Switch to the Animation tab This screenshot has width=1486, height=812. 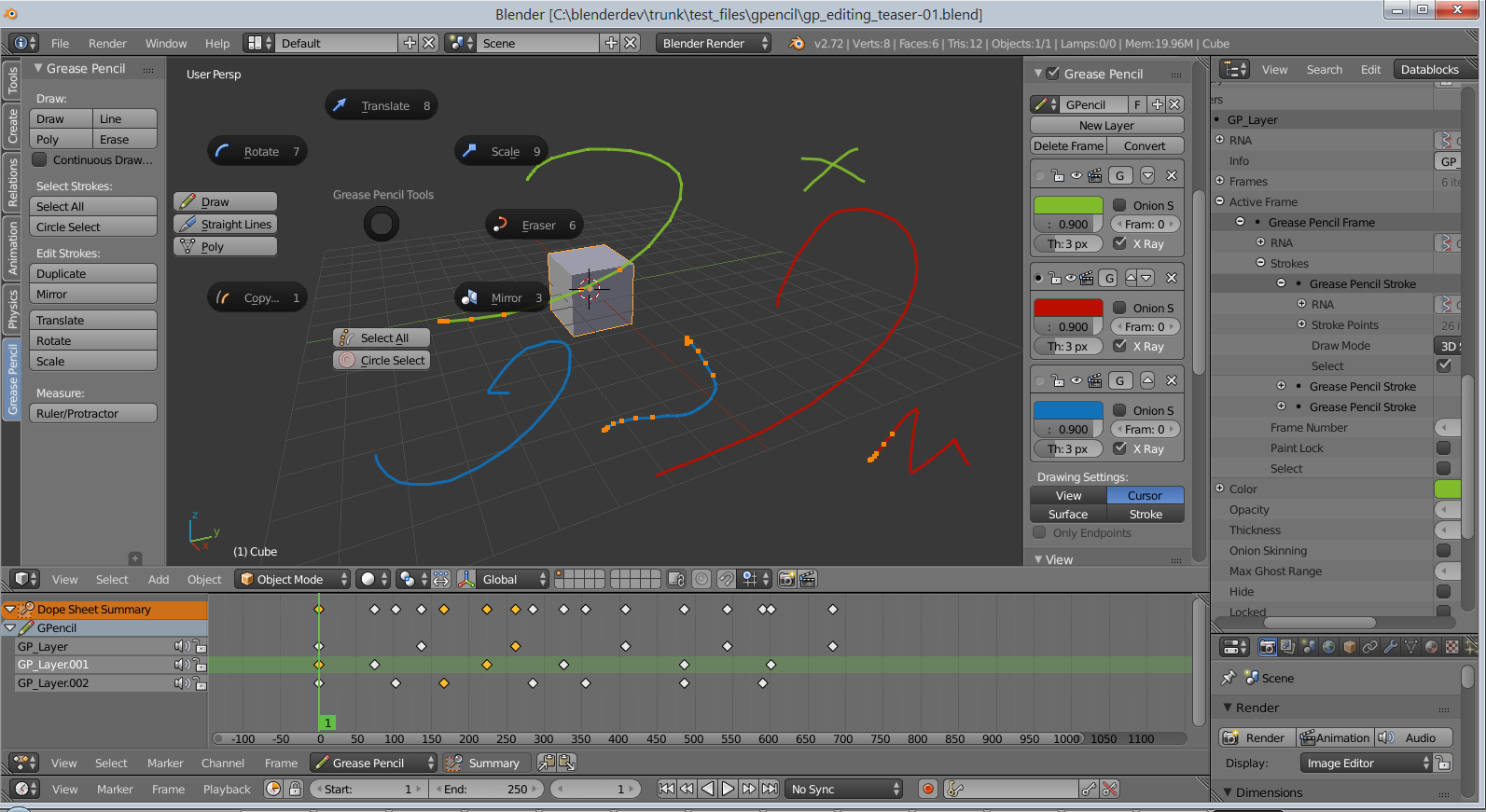click(x=12, y=247)
